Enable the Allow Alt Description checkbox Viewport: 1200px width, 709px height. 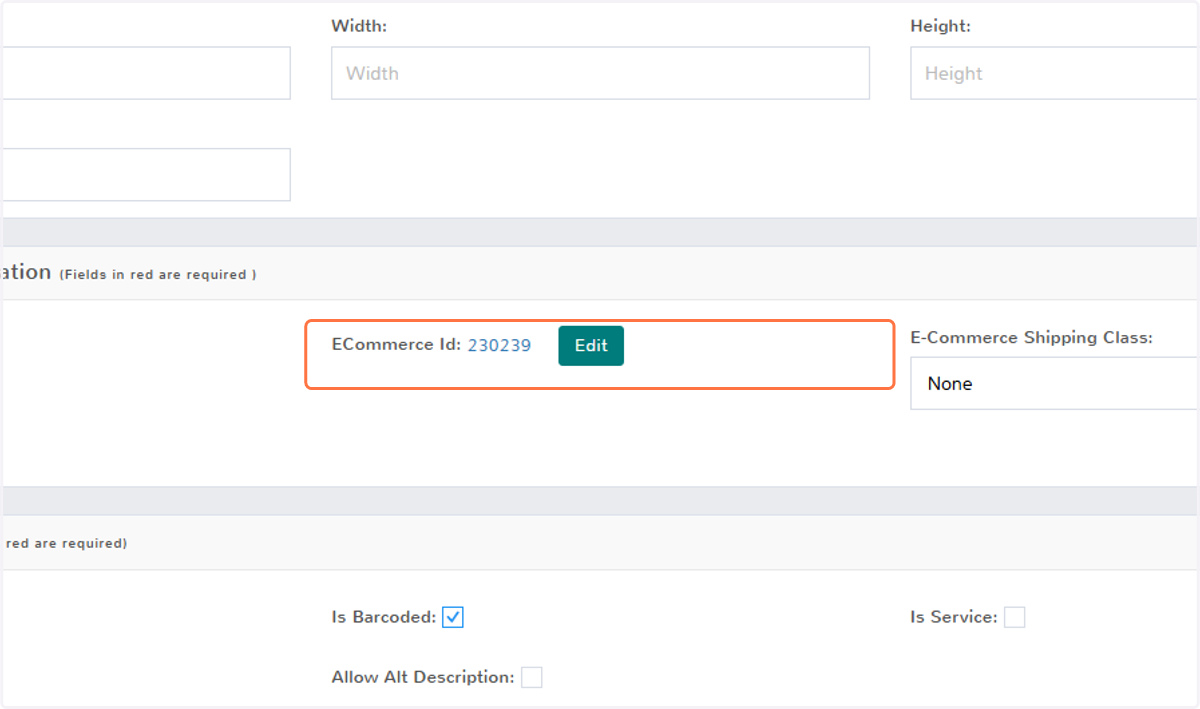click(x=532, y=677)
